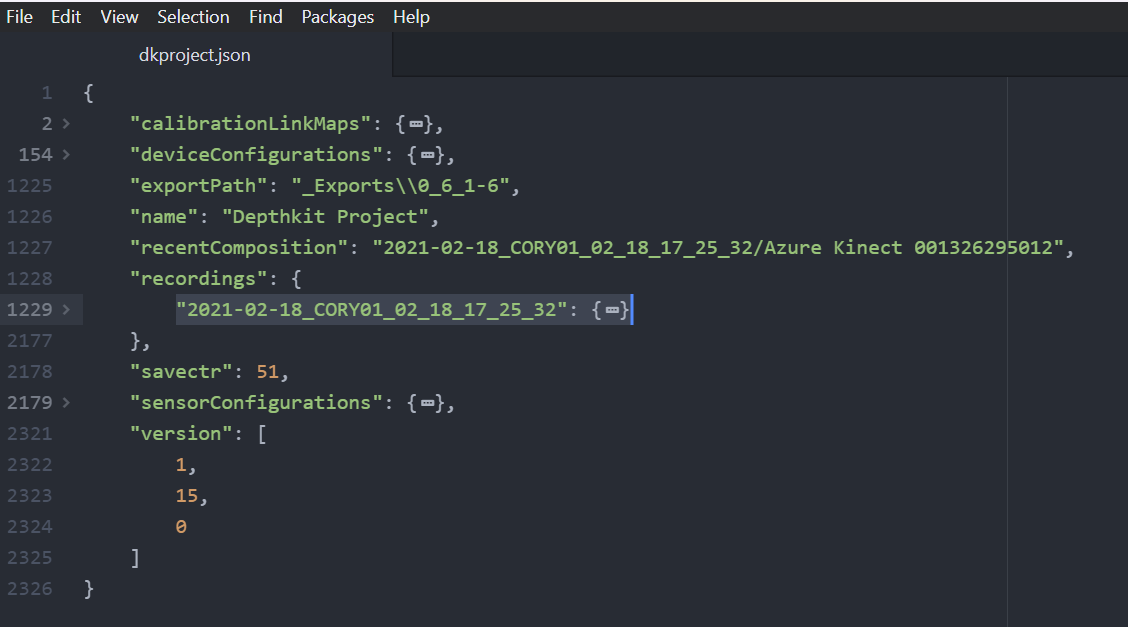Place cursor in the "Depthkit Project" name value
The width and height of the screenshot is (1128, 627).
coord(330,217)
